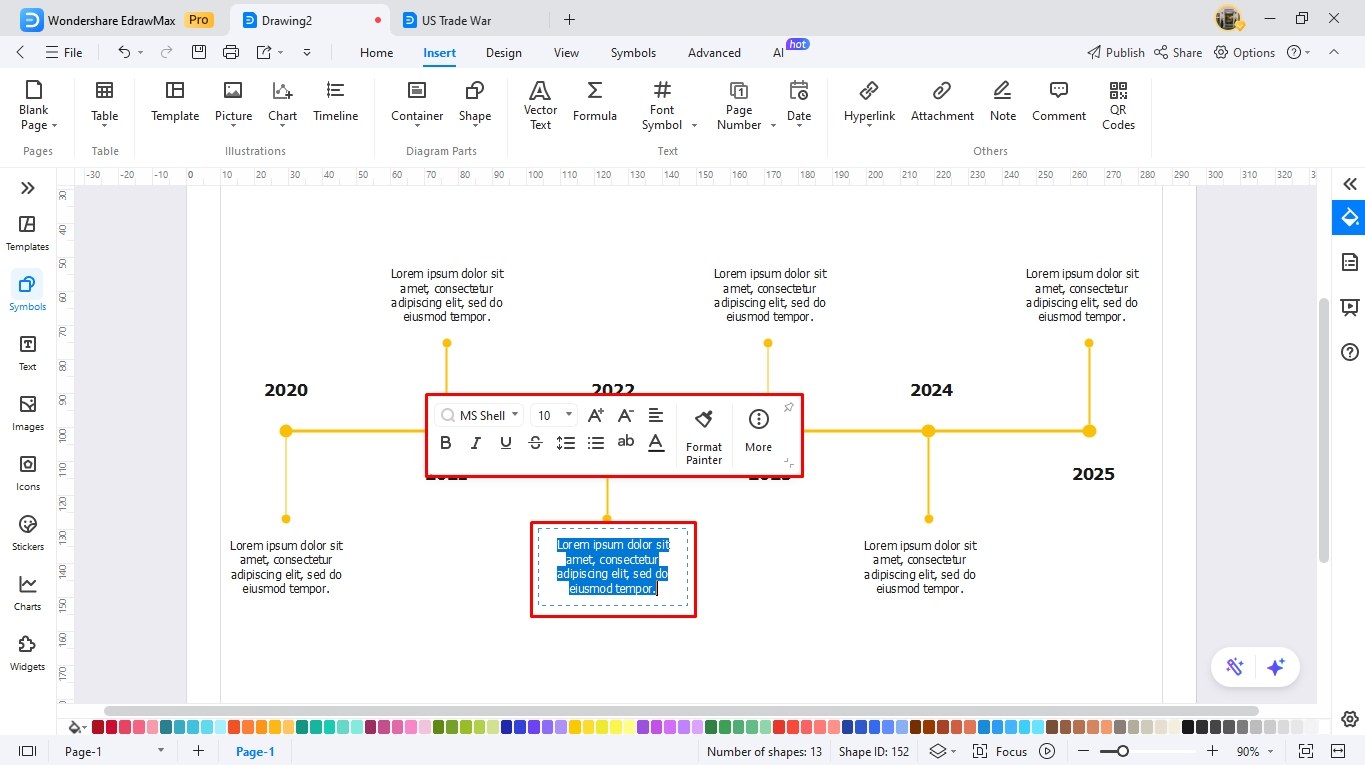Open the Text sidebar panel
The height and width of the screenshot is (765, 1365).
pos(28,353)
